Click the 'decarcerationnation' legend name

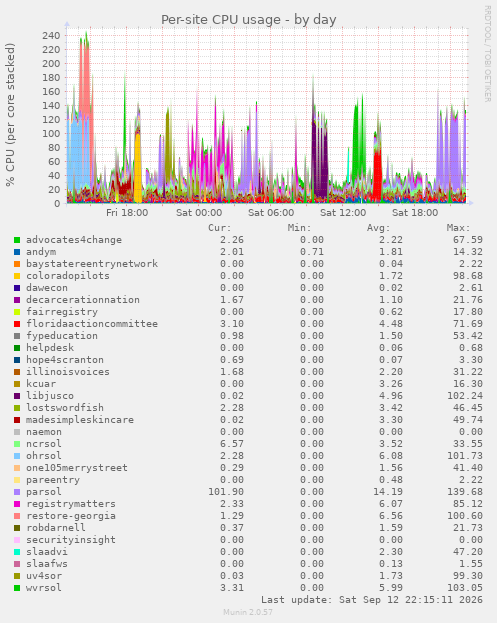point(83,300)
